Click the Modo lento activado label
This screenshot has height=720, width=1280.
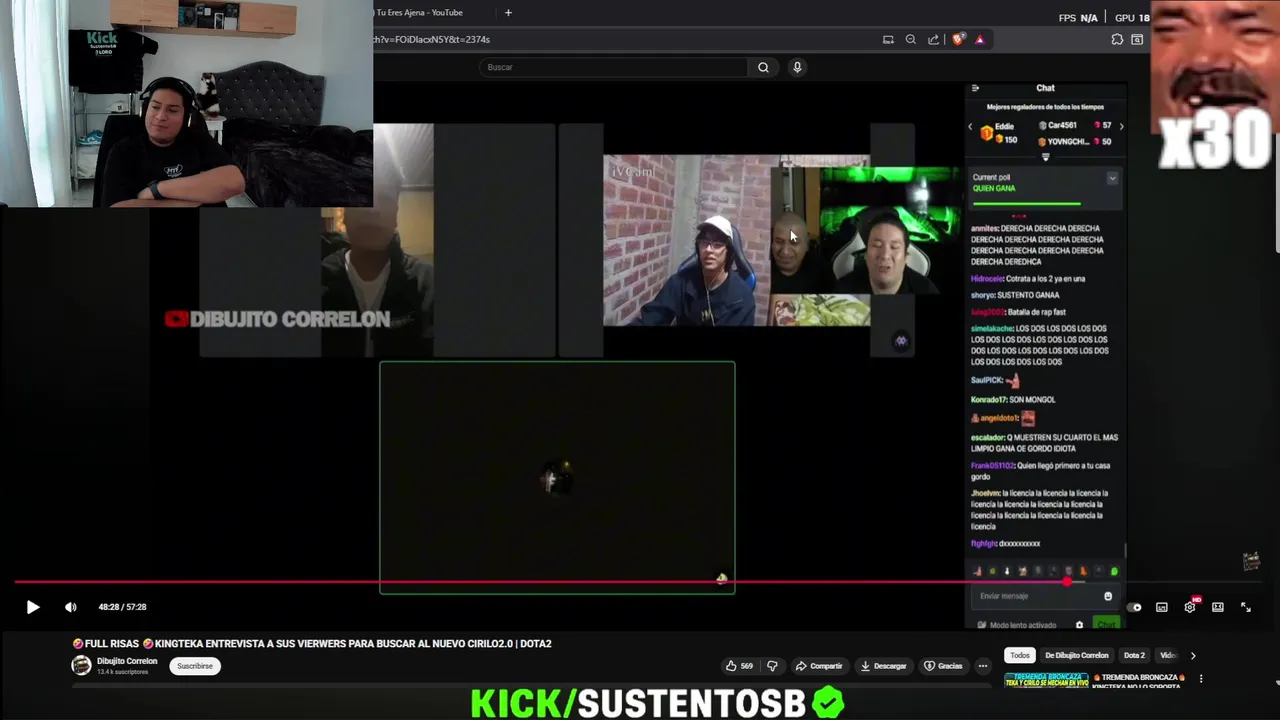(x=1023, y=625)
